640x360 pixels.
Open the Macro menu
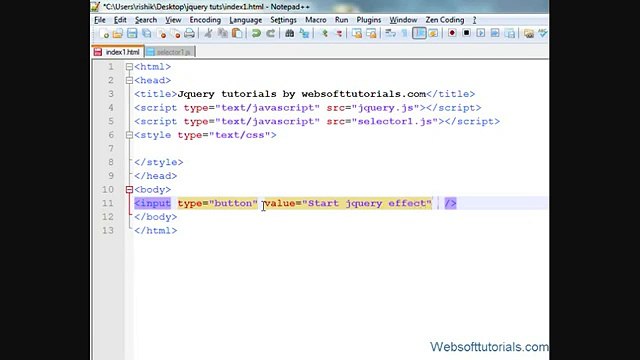point(316,20)
